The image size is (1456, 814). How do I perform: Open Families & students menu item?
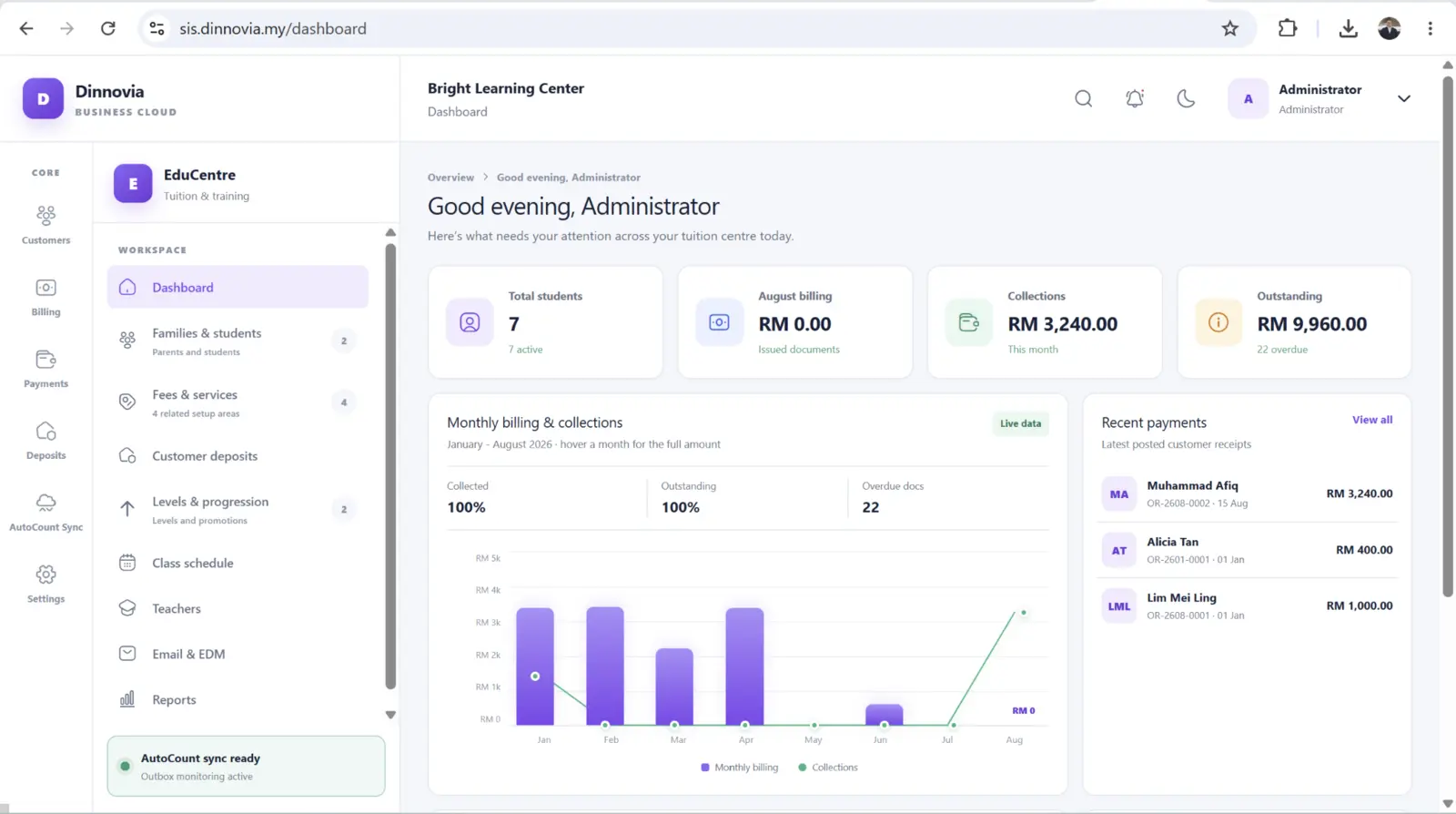tap(238, 341)
